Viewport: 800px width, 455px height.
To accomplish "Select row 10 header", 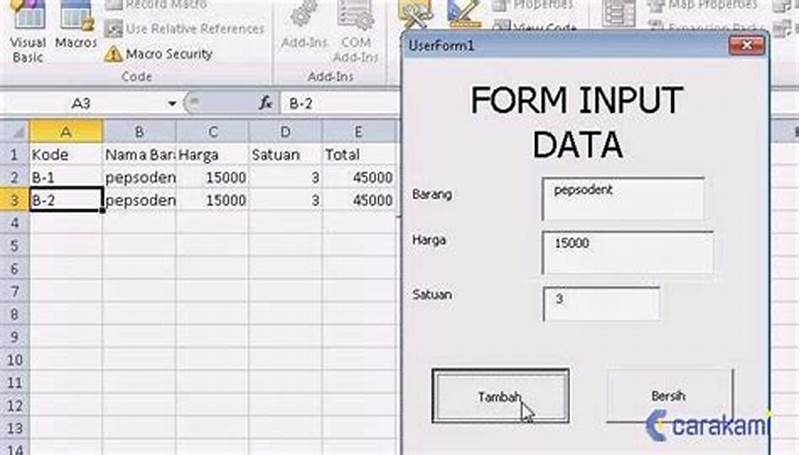I will tap(14, 360).
